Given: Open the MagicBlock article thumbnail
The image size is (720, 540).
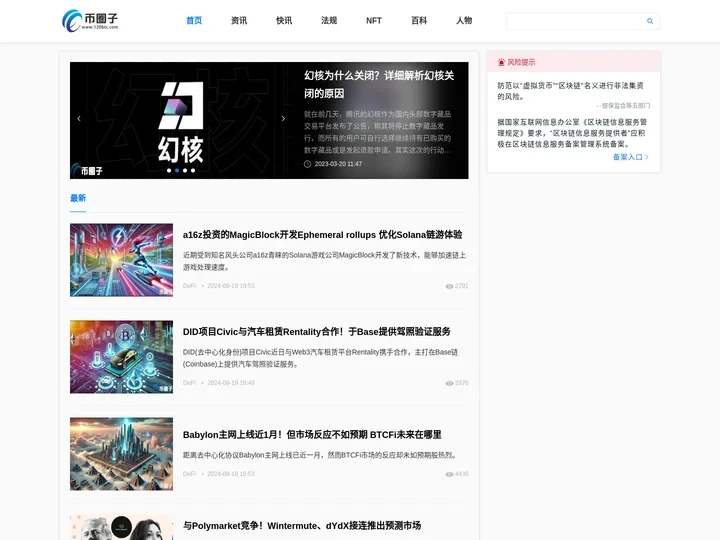Looking at the screenshot, I should coord(121,260).
